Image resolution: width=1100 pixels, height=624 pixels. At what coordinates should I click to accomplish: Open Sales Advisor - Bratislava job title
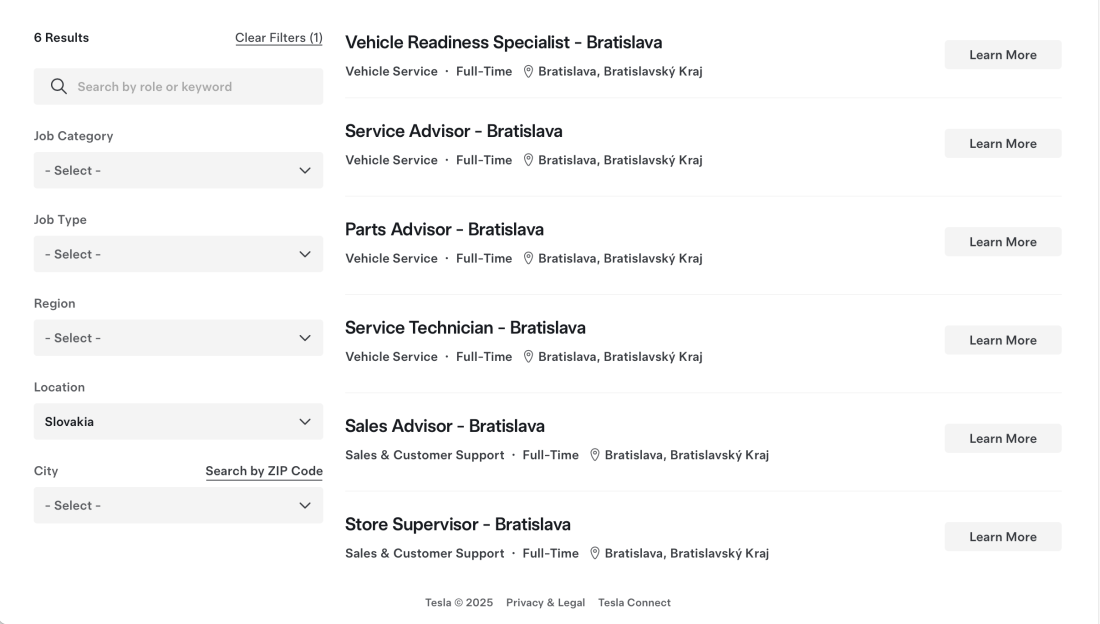(x=445, y=426)
